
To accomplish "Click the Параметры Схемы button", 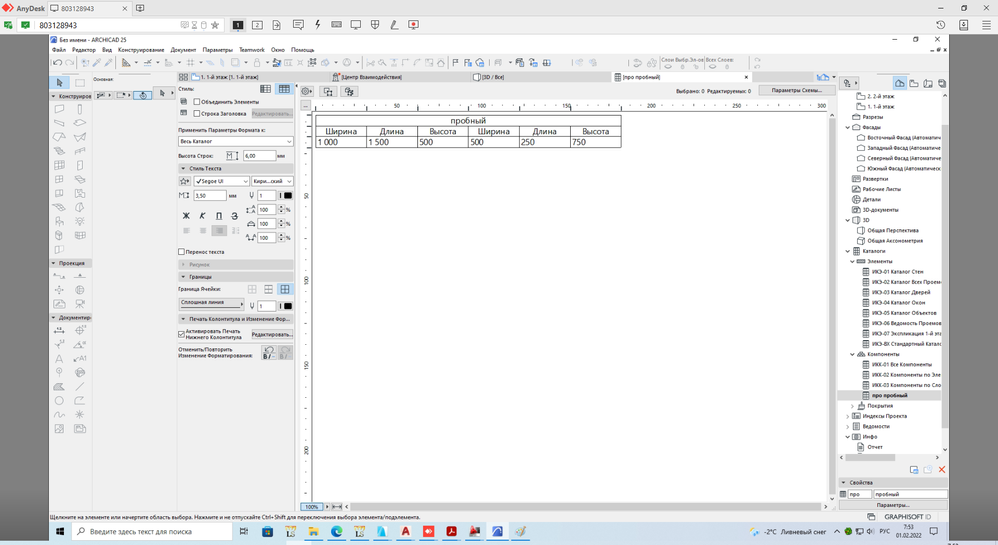I will 797,90.
